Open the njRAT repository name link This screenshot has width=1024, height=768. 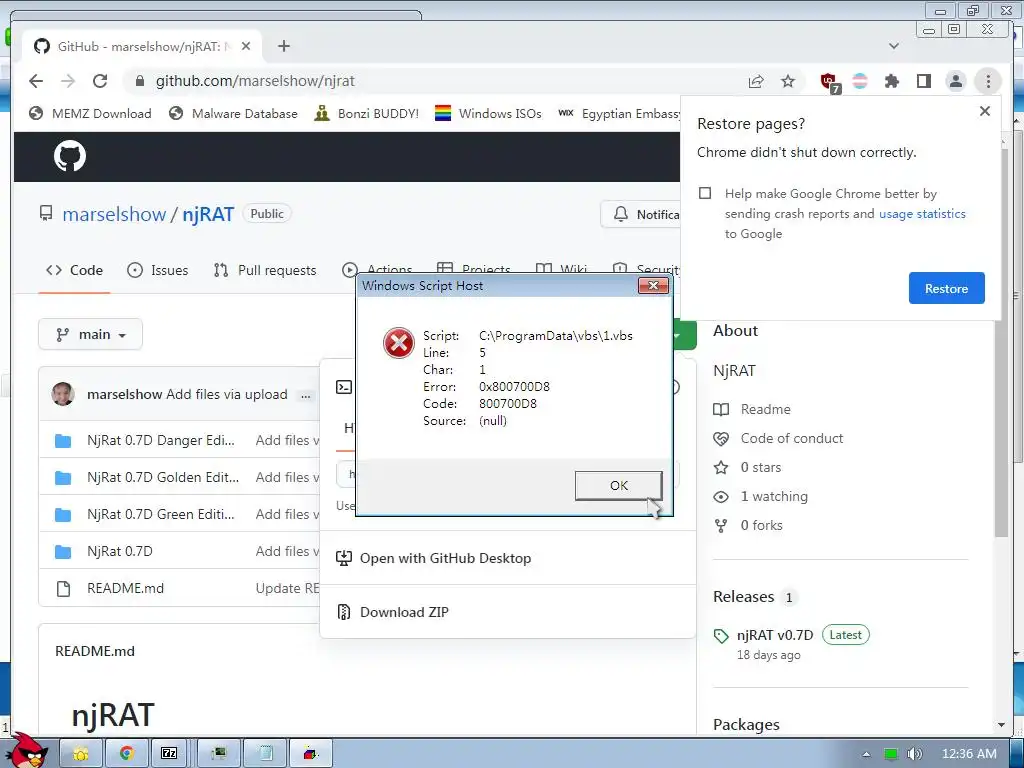coord(208,214)
